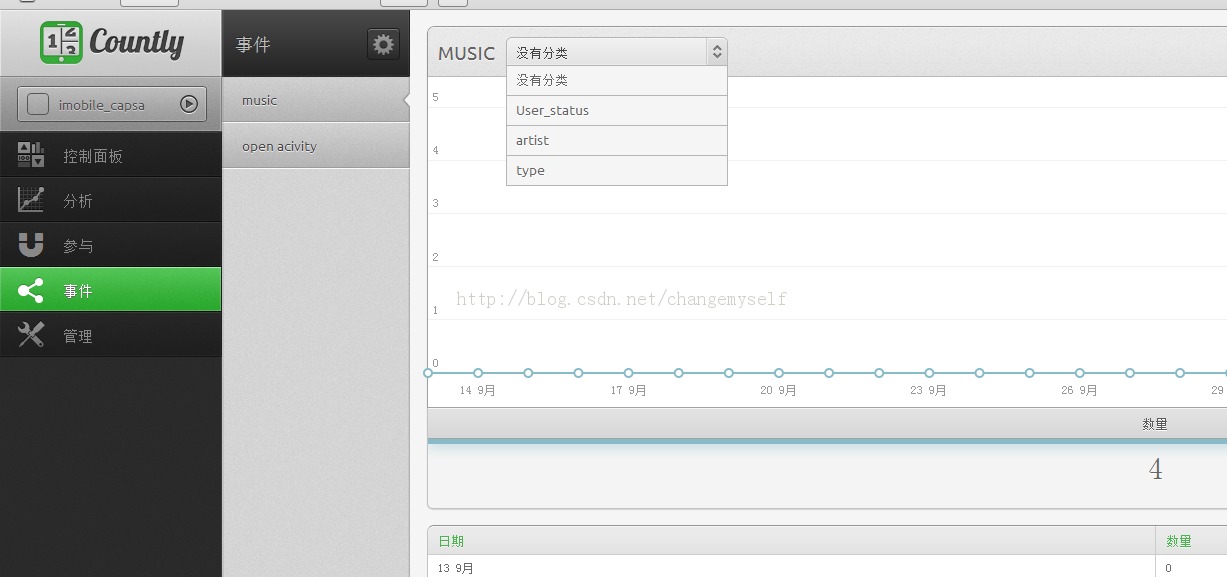Choose artist segmentation option
1227x577 pixels.
[617, 141]
